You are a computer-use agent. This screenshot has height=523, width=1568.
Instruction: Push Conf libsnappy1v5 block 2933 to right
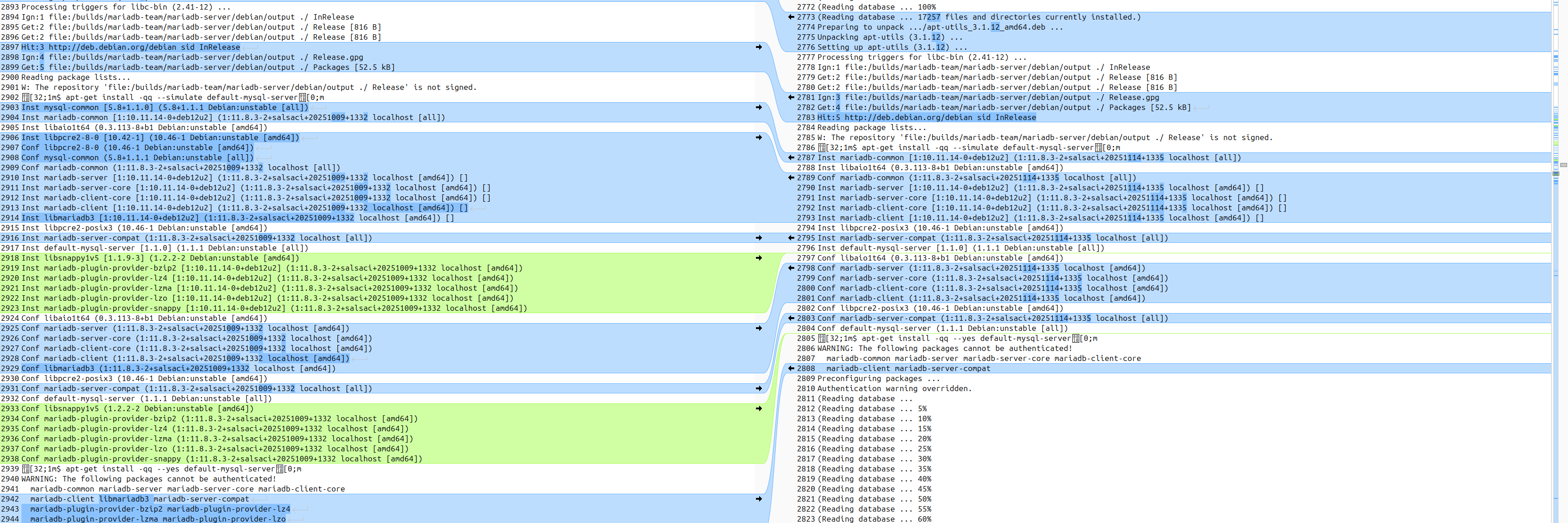pos(758,408)
